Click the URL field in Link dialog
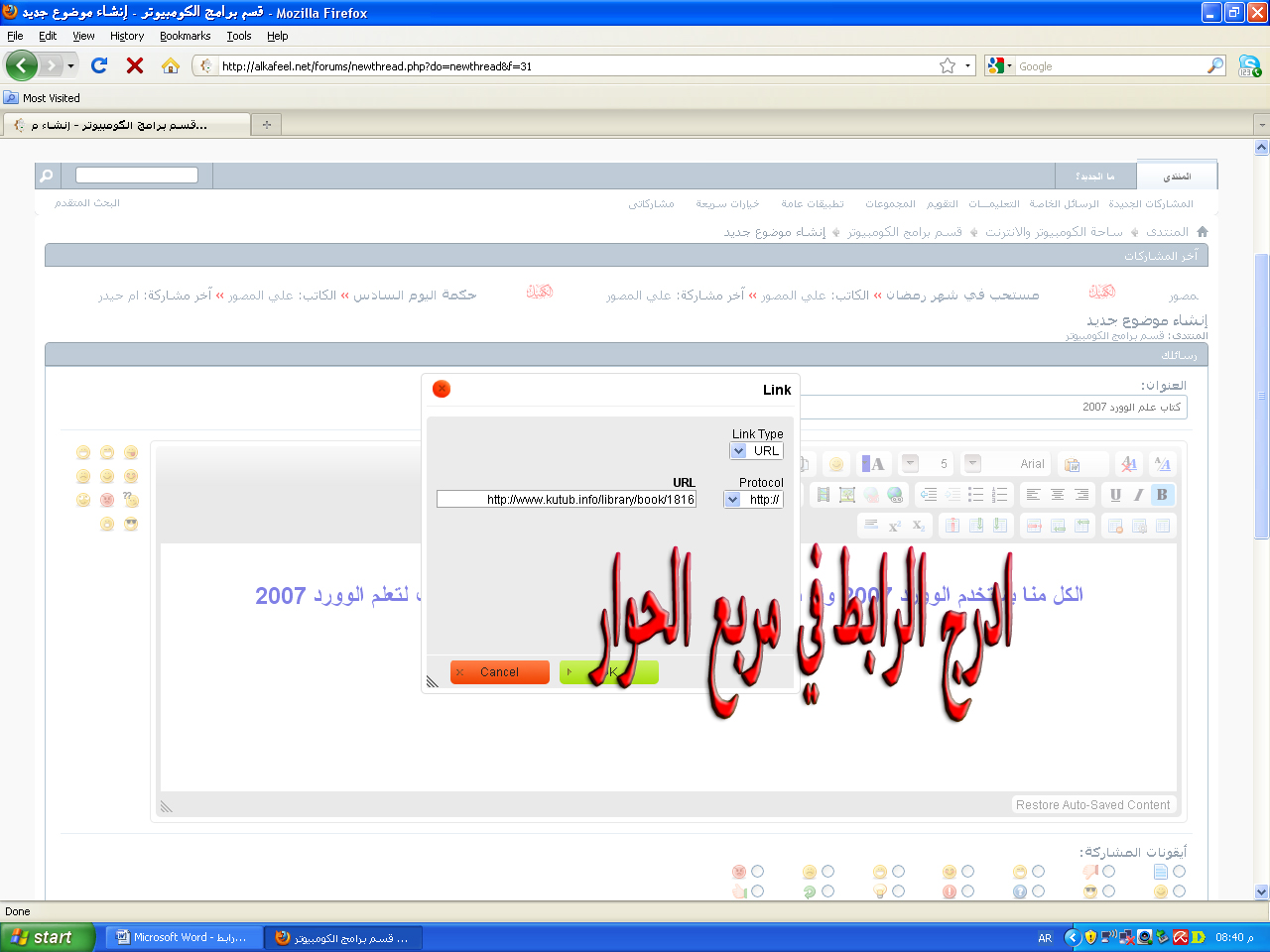 (x=567, y=500)
